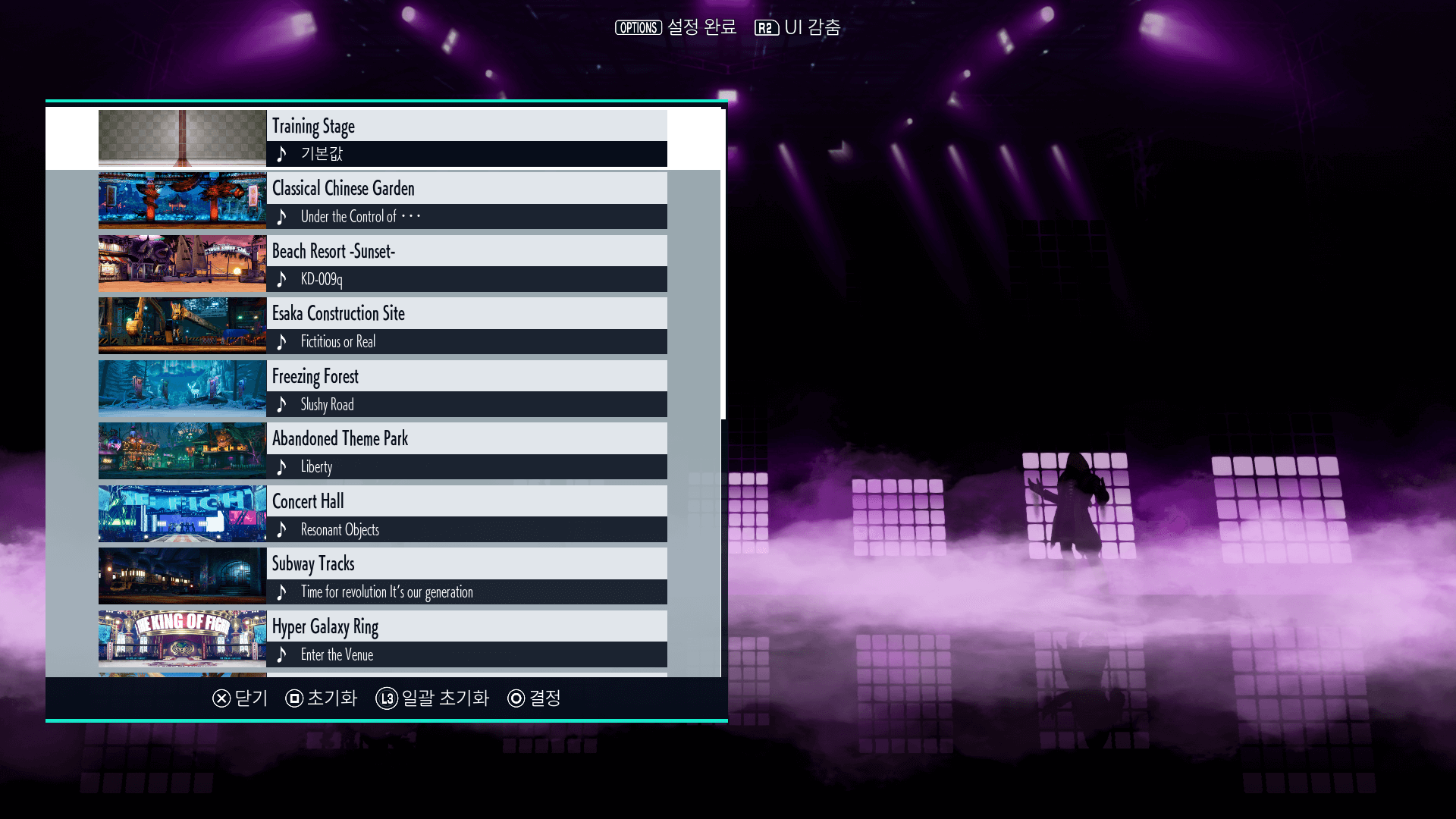
Task: Click the Resonant Objects track name
Action: [340, 530]
